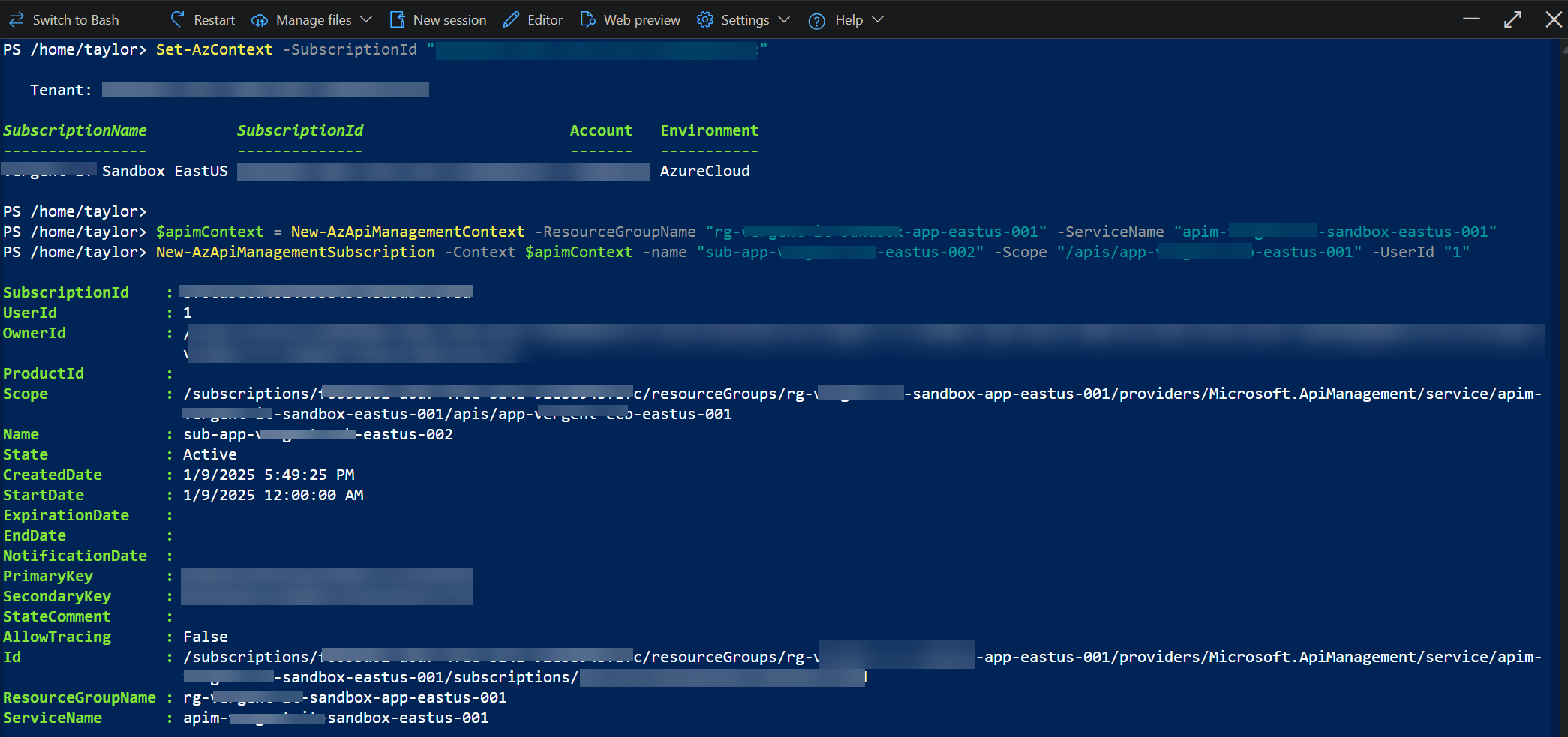Click the Restart circular arrow icon
This screenshot has width=1568, height=737.
(178, 20)
